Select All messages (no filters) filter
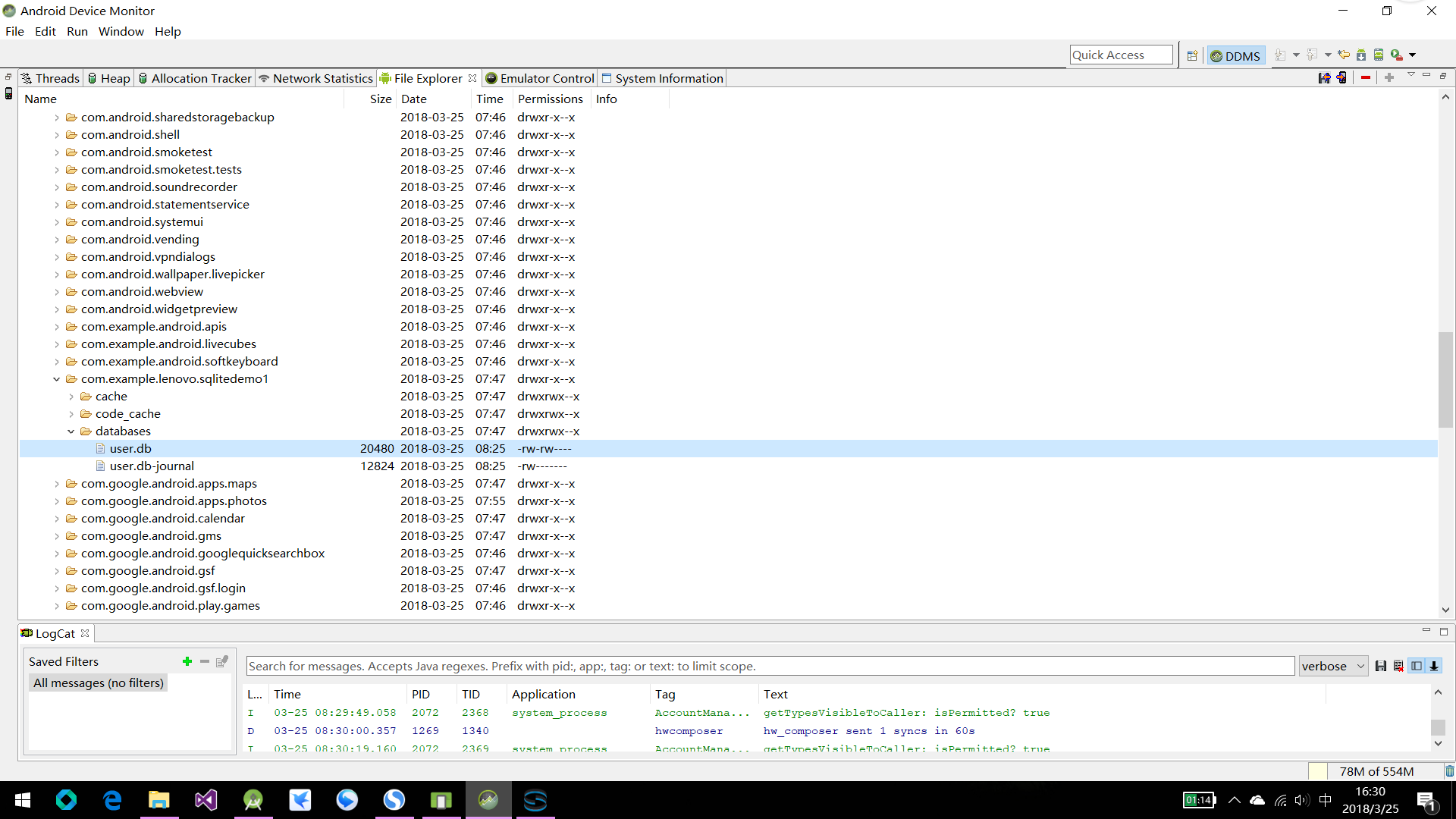Image resolution: width=1456 pixels, height=819 pixels. point(99,682)
